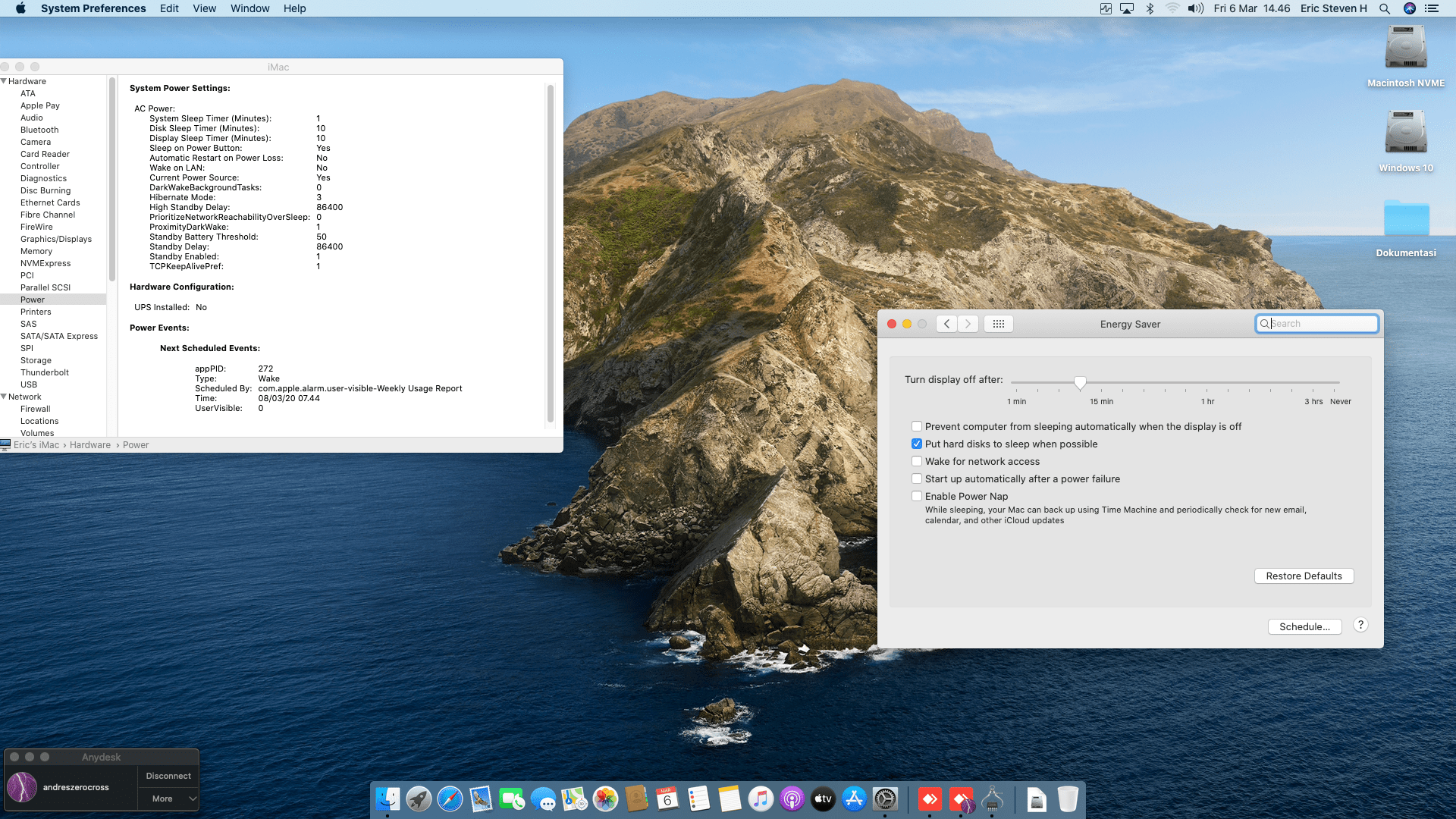Viewport: 1456px width, 819px height.
Task: Open the View menu
Action: coord(204,8)
